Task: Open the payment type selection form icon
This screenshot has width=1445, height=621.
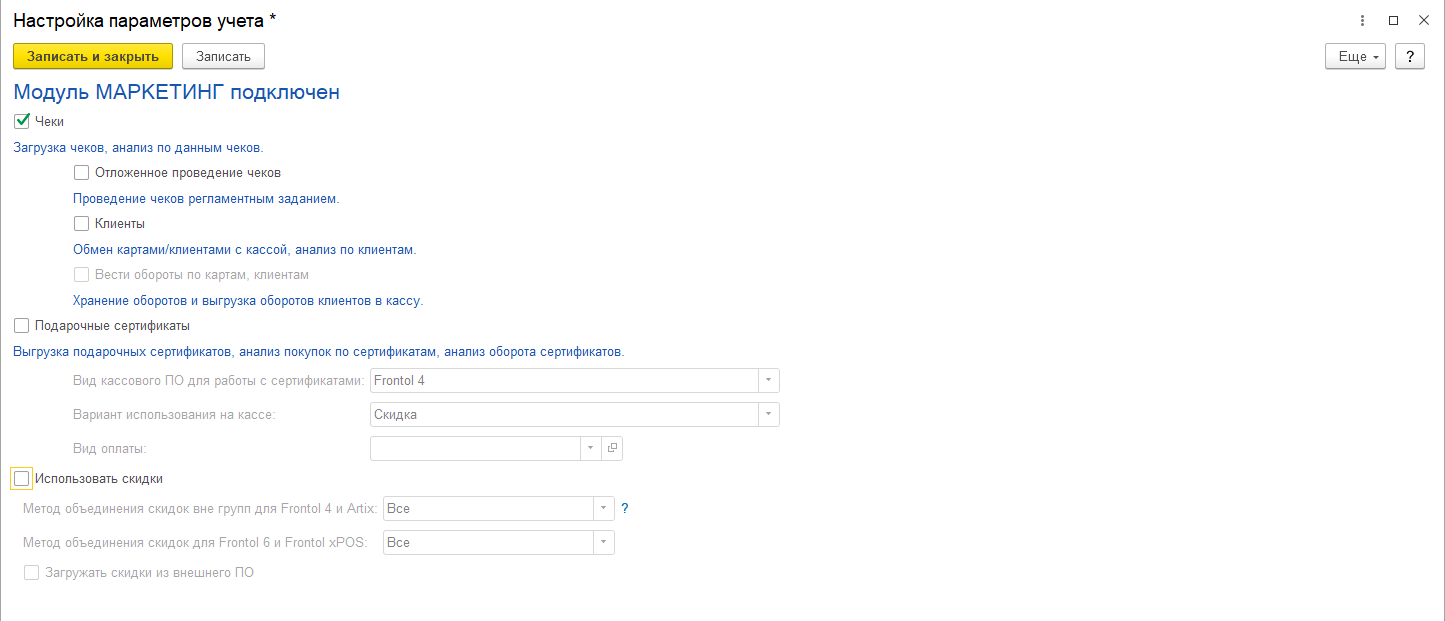Action: (612, 448)
